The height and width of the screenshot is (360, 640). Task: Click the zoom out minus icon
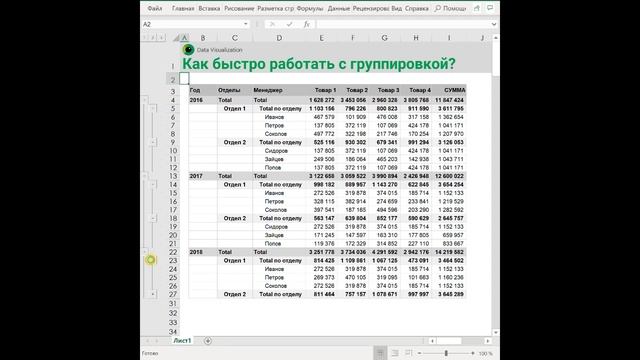pos(419,353)
